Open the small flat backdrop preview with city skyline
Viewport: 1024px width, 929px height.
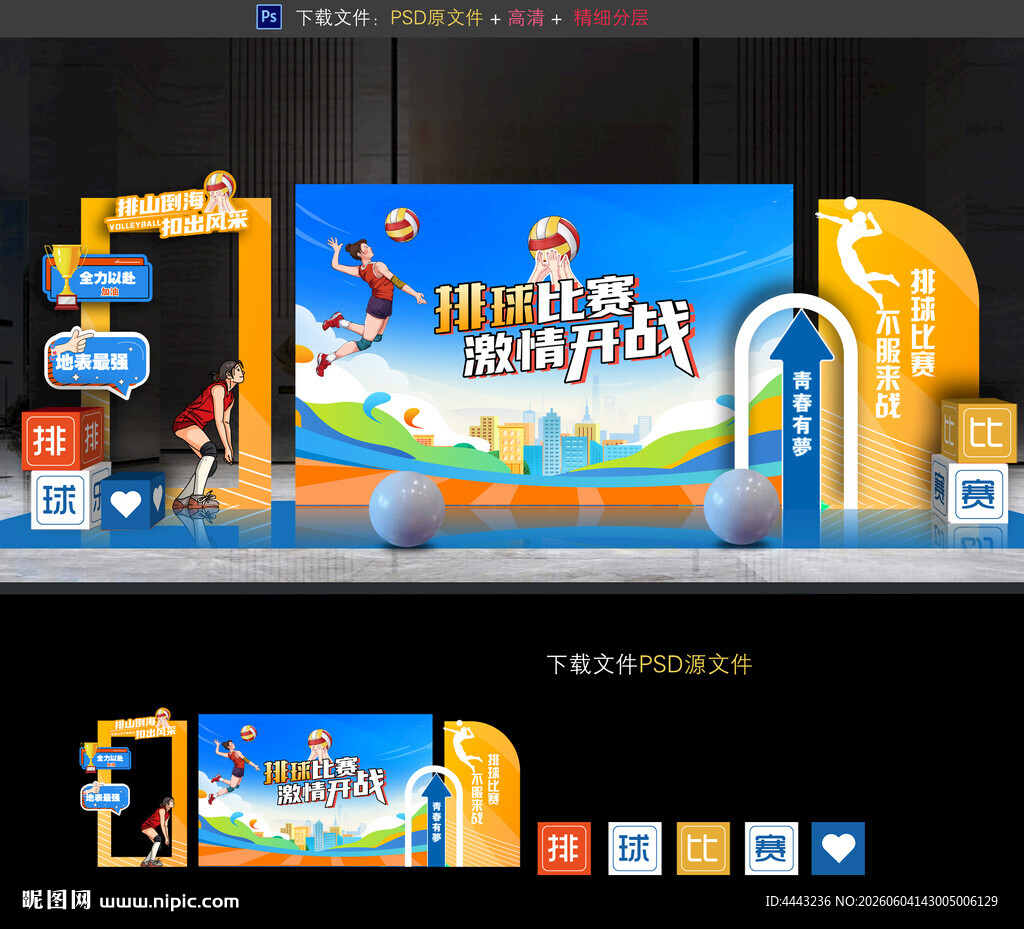315,791
